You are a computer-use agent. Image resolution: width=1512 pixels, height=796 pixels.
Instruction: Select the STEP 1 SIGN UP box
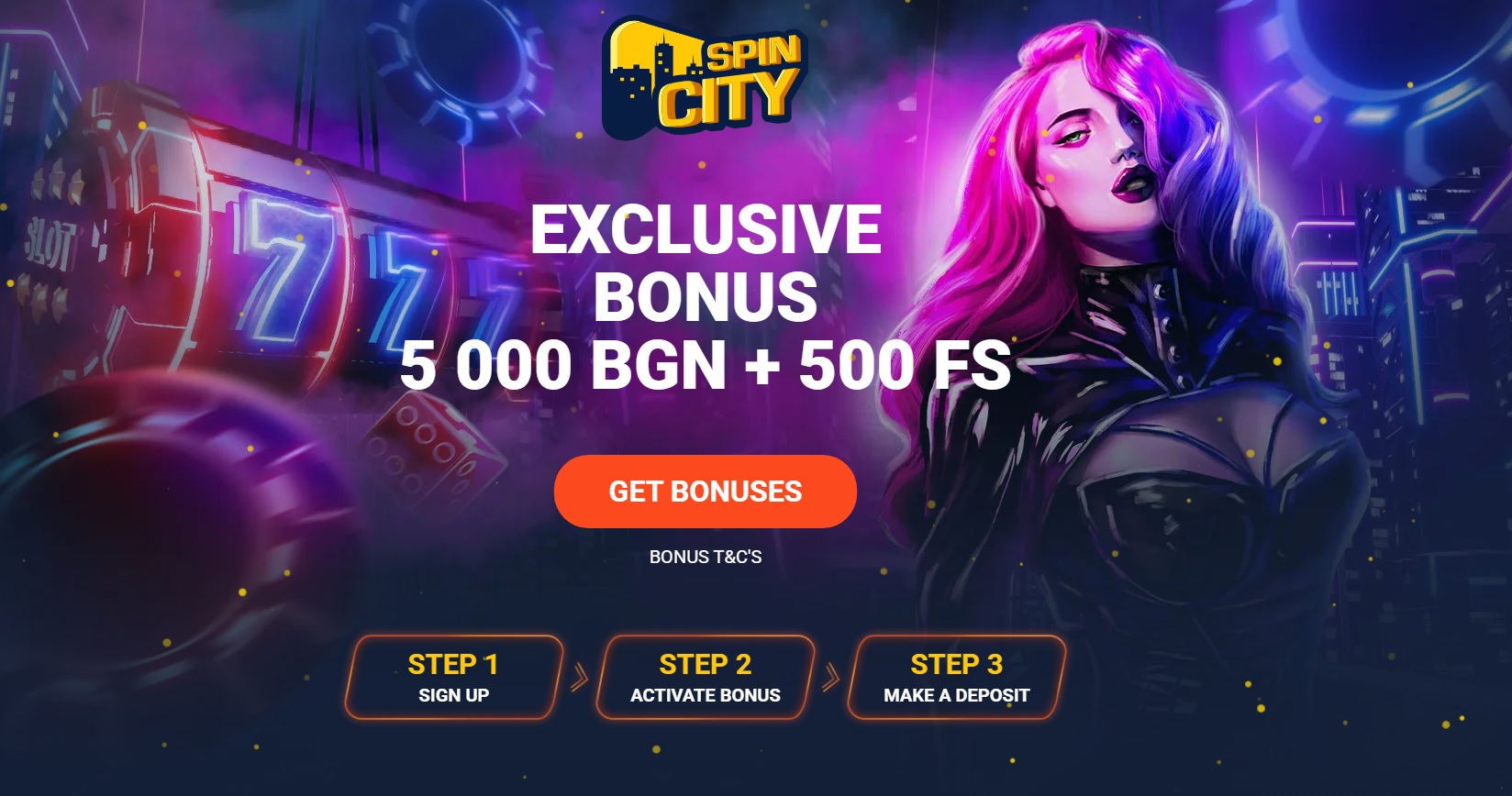coord(453,678)
